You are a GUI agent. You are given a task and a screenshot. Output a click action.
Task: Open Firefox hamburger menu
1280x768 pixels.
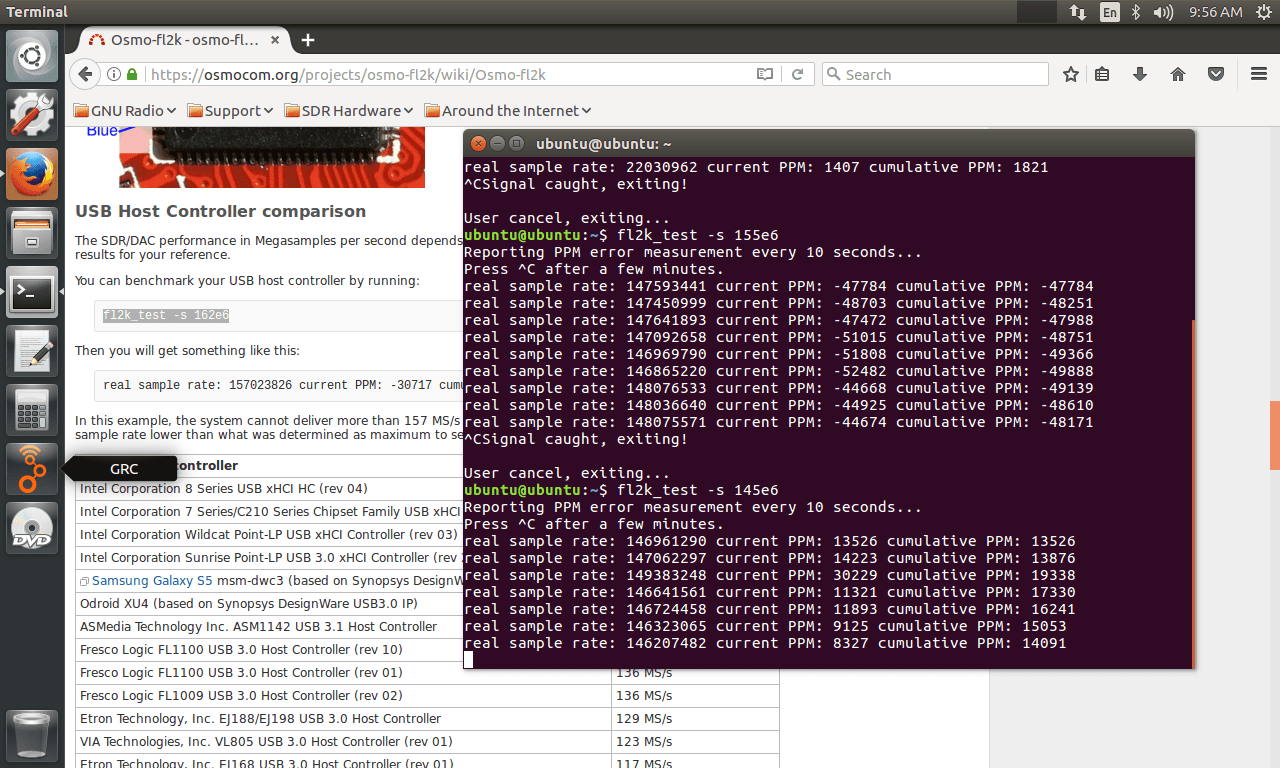pos(1259,74)
